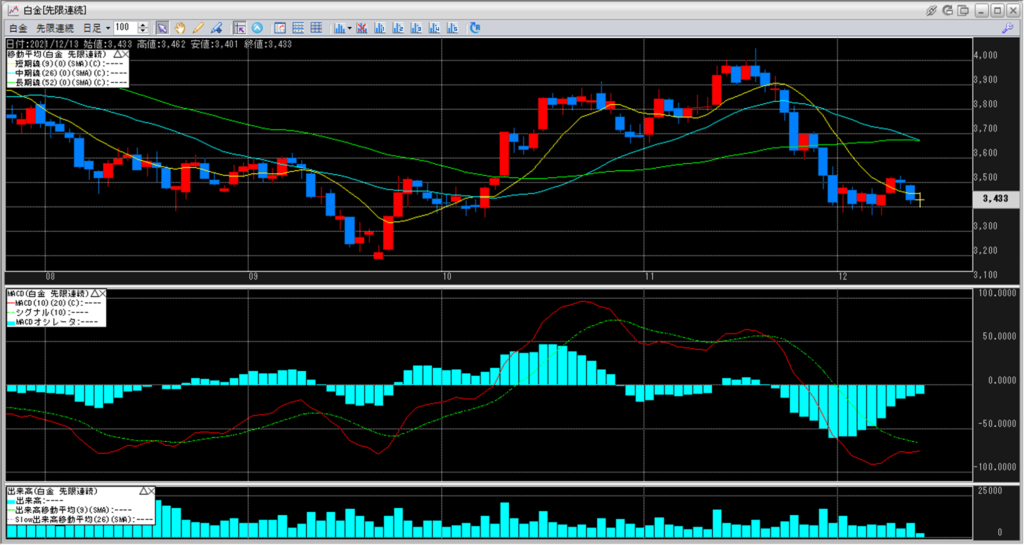Load chart preset number 5

coord(452,28)
